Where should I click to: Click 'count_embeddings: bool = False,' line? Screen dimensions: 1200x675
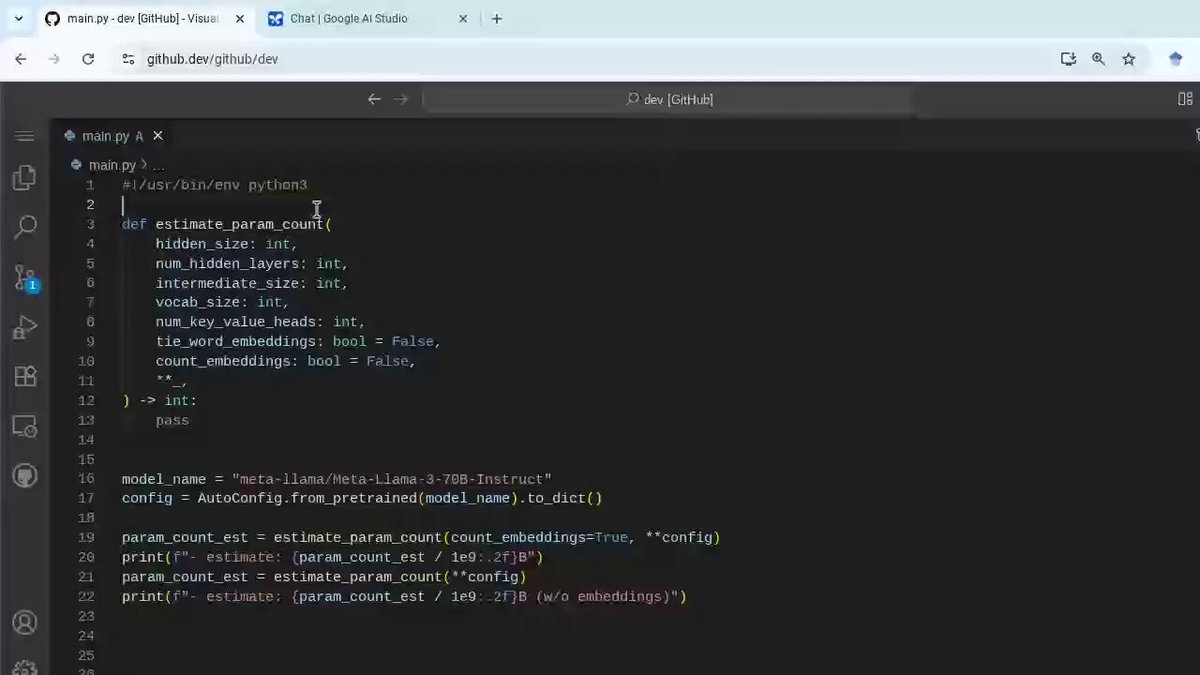pos(285,361)
